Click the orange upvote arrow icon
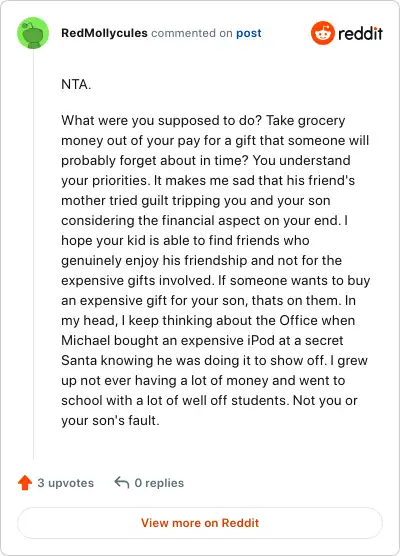 coord(25,483)
